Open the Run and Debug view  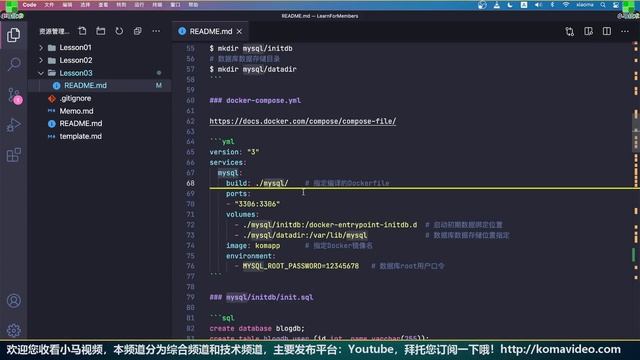point(13,125)
